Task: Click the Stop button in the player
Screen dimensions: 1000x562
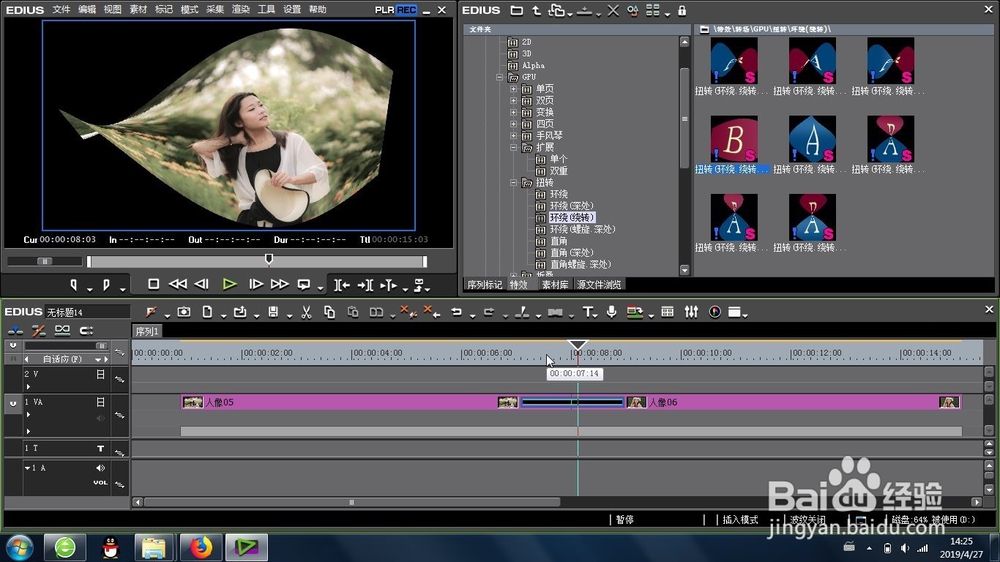Action: click(x=153, y=285)
